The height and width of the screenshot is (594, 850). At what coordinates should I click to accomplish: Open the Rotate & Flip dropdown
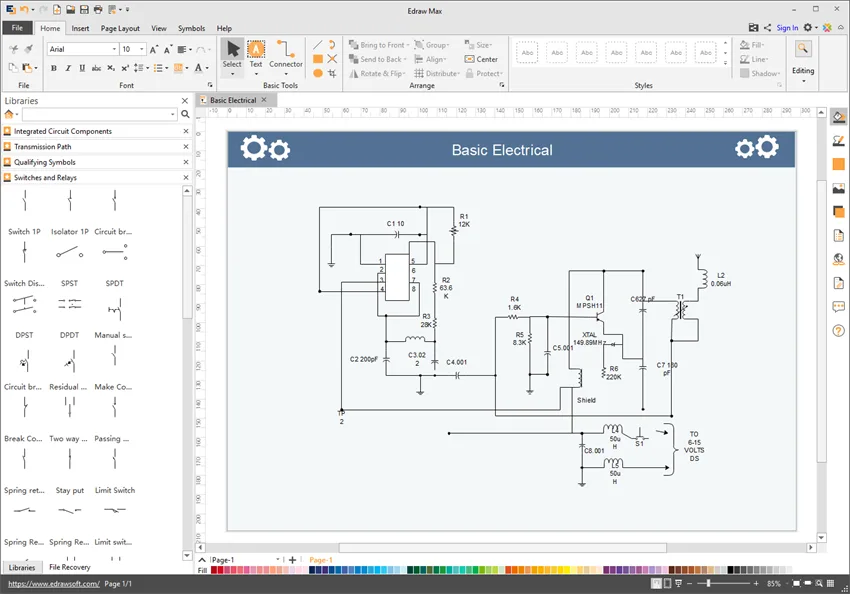[377, 73]
